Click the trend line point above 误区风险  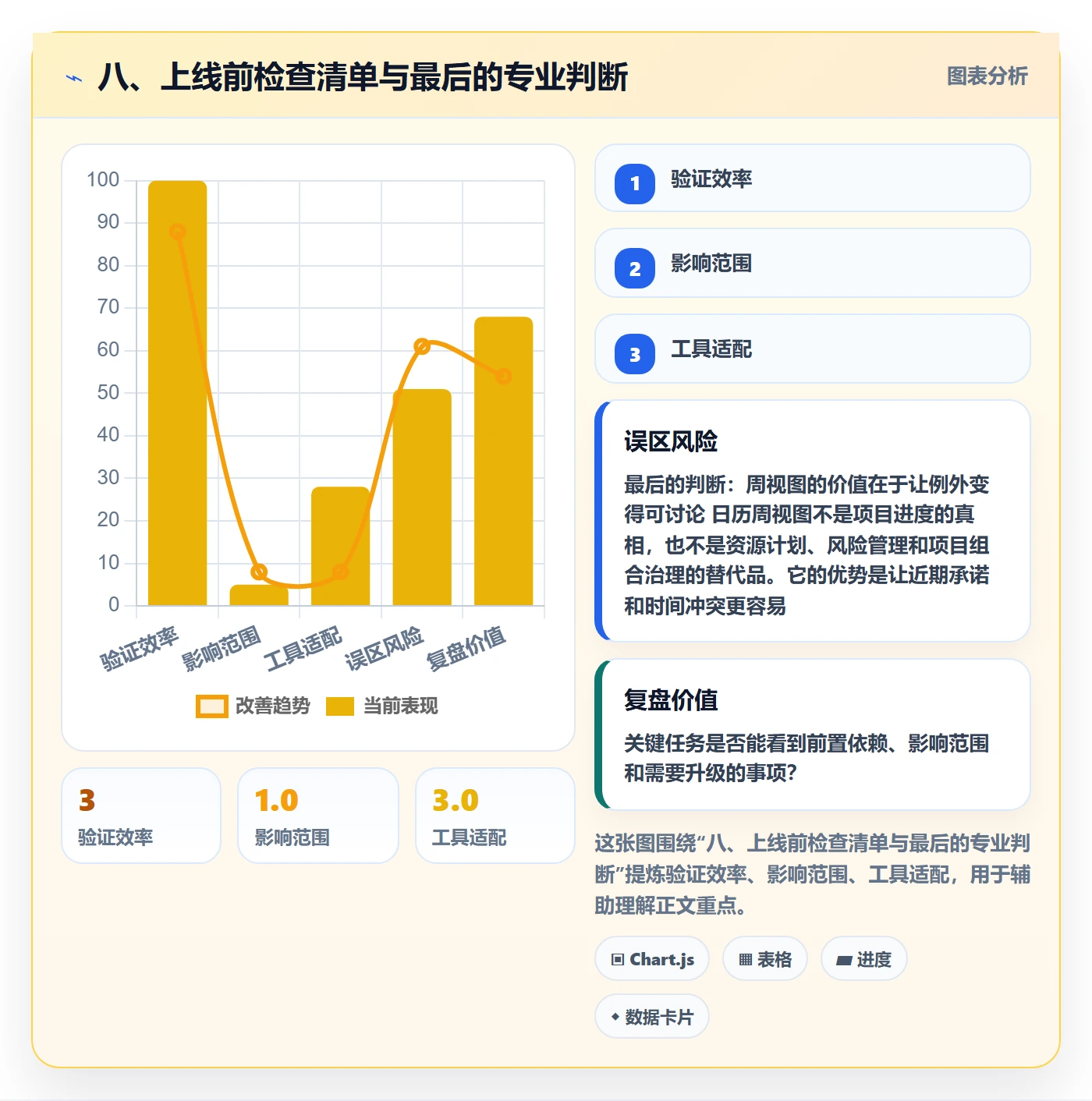(x=422, y=346)
